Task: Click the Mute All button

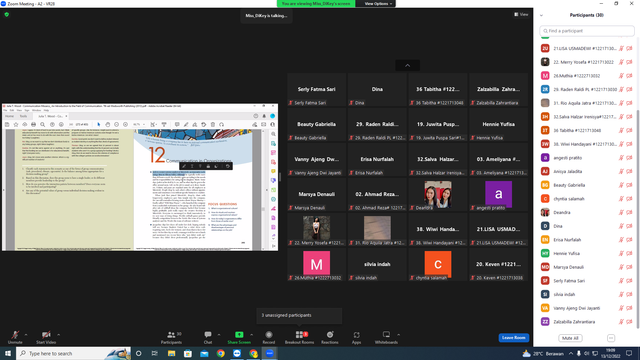Action: pos(570,338)
